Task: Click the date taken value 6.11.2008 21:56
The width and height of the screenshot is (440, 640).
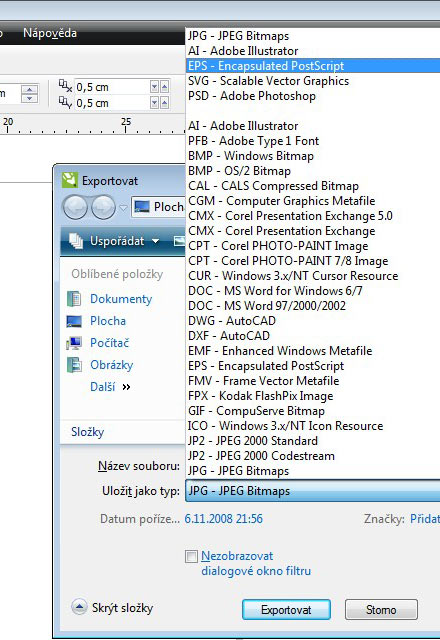Action: point(224,519)
